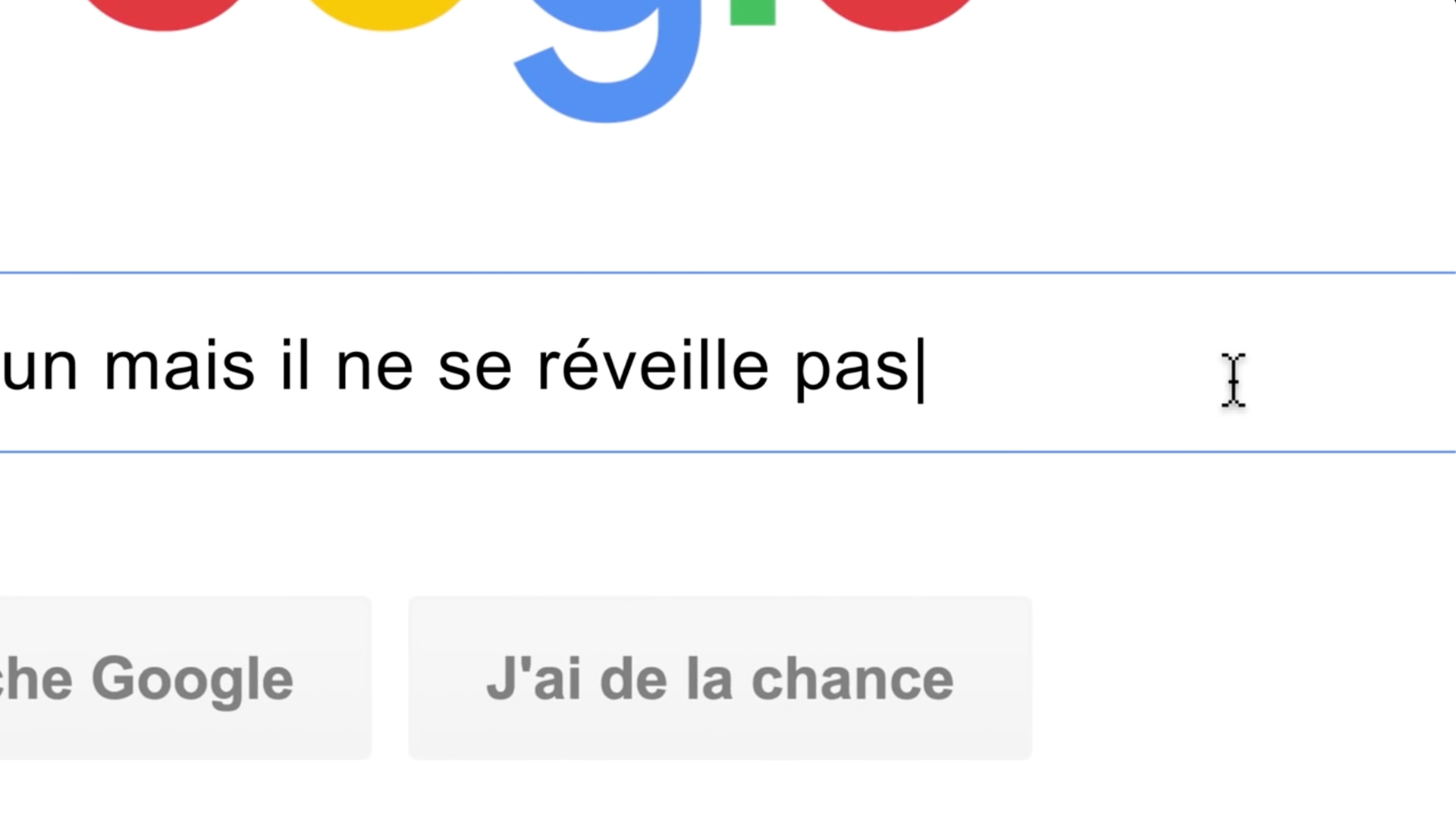Place cursor in the word "réveille"
Viewport: 1456px width, 813px height.
click(652, 367)
